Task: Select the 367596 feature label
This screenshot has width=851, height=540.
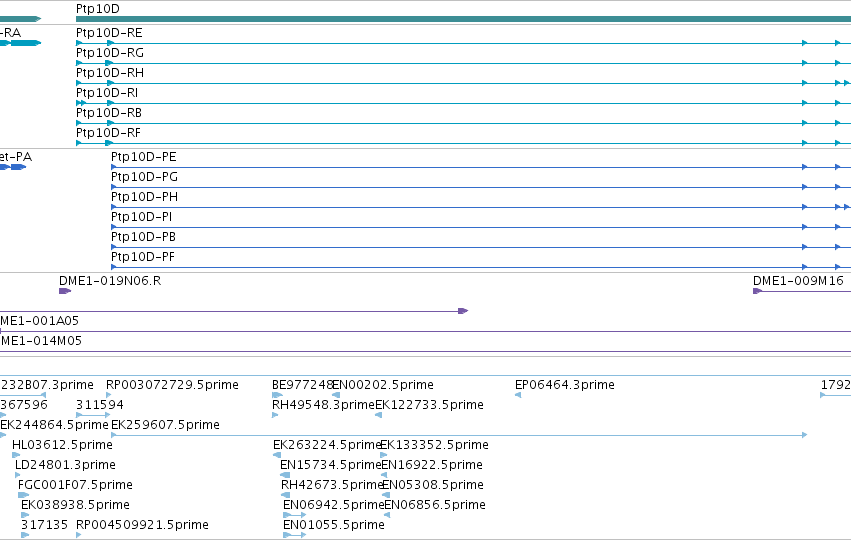Action: coord(24,405)
